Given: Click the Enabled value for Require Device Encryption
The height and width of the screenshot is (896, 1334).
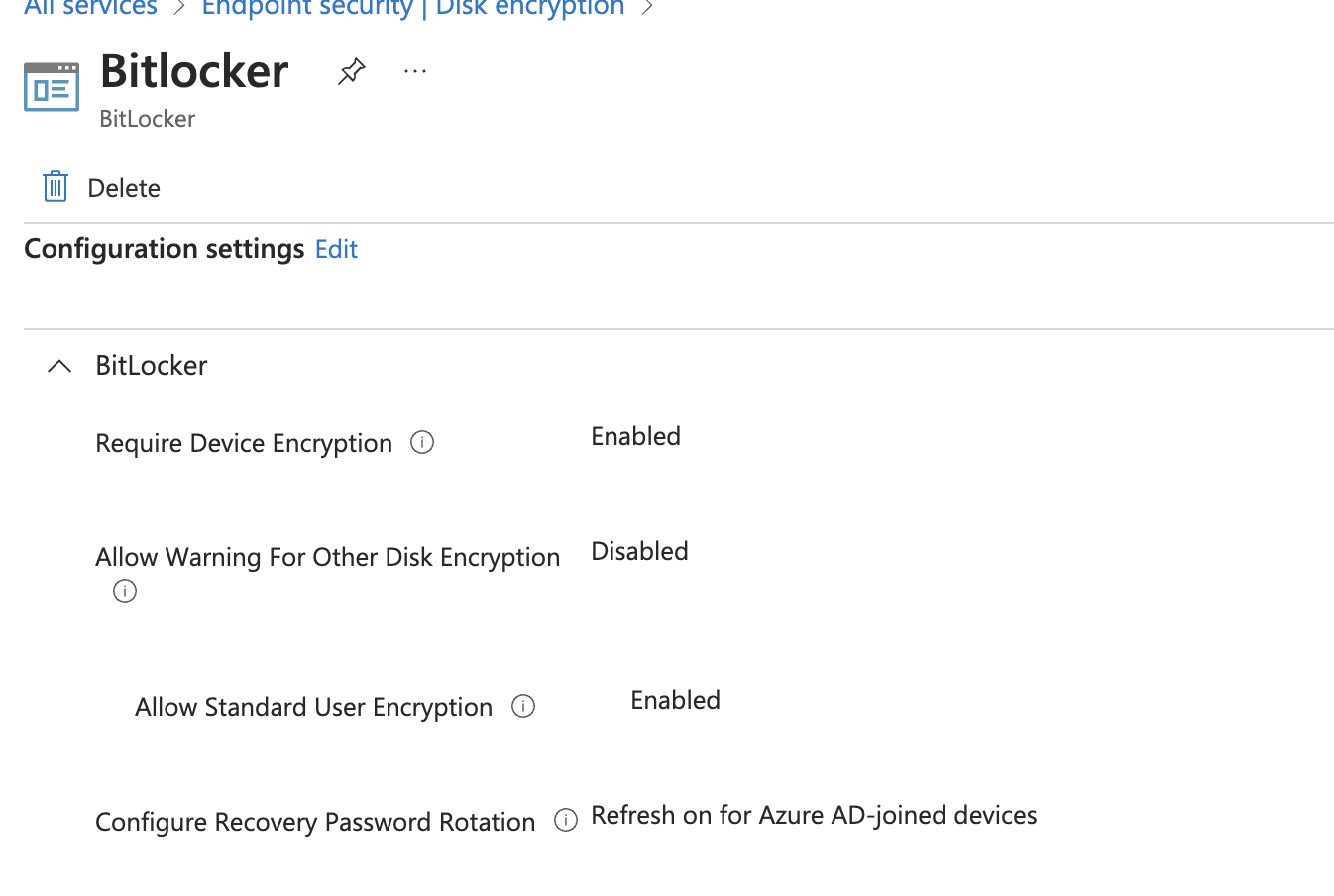Looking at the screenshot, I should point(635,436).
